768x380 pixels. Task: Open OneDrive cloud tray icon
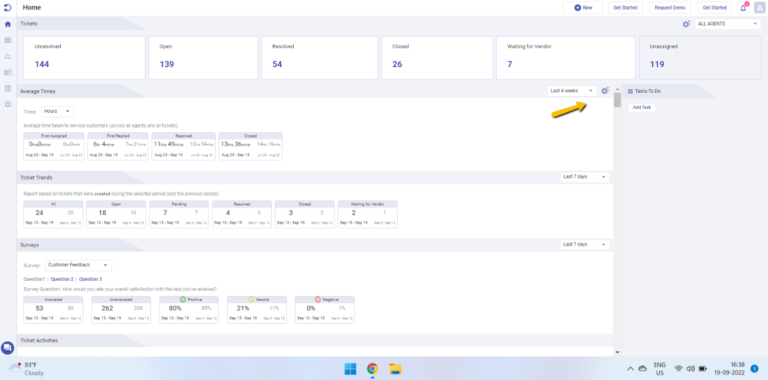[x=643, y=369]
